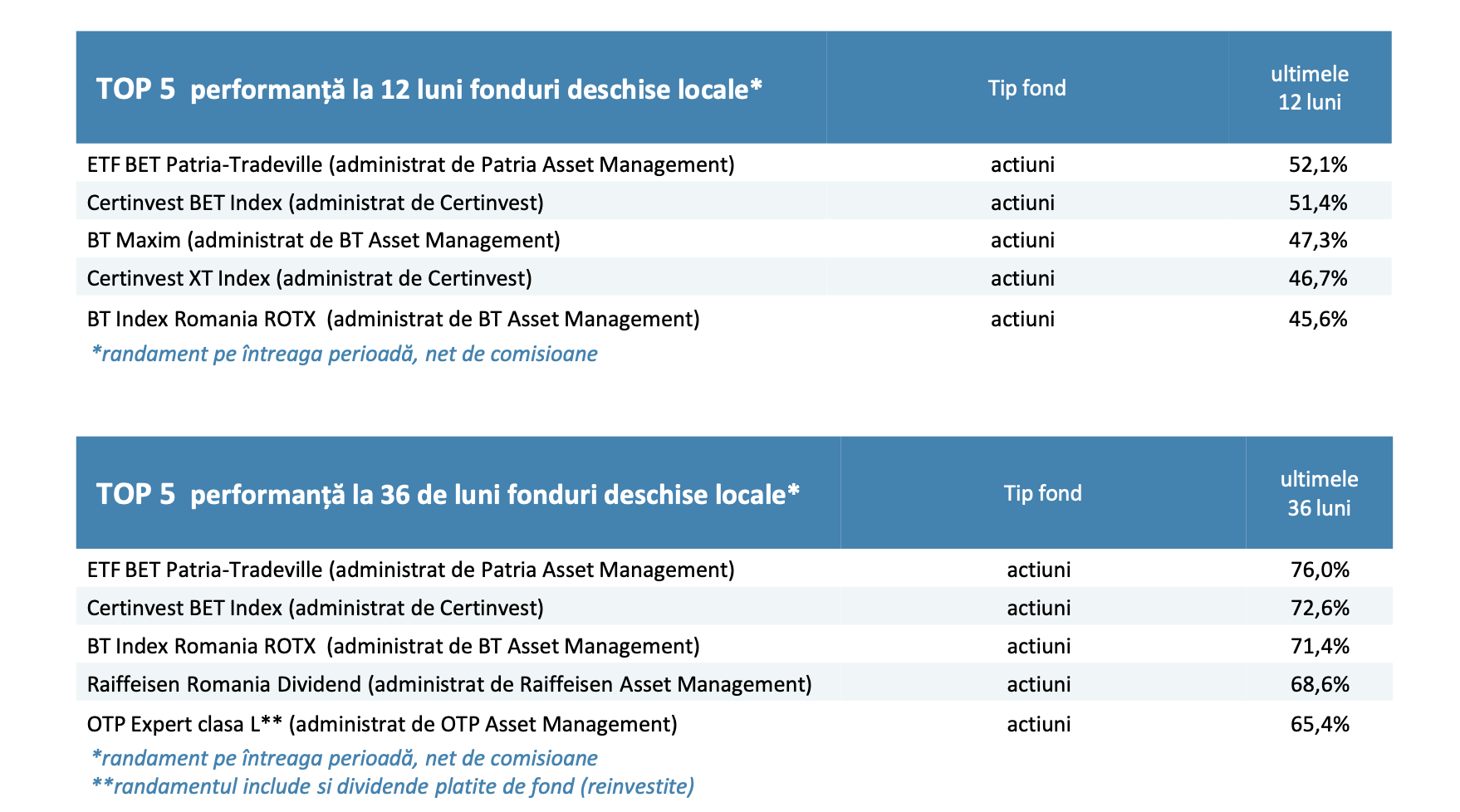
Task: Select Certinvest BET Index row in 12-month table
Action: tap(734, 202)
